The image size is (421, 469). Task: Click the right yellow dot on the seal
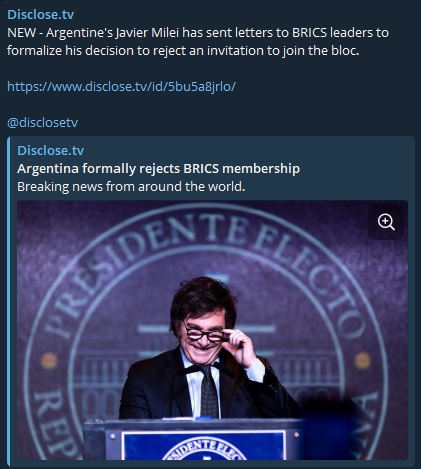[x=363, y=360]
